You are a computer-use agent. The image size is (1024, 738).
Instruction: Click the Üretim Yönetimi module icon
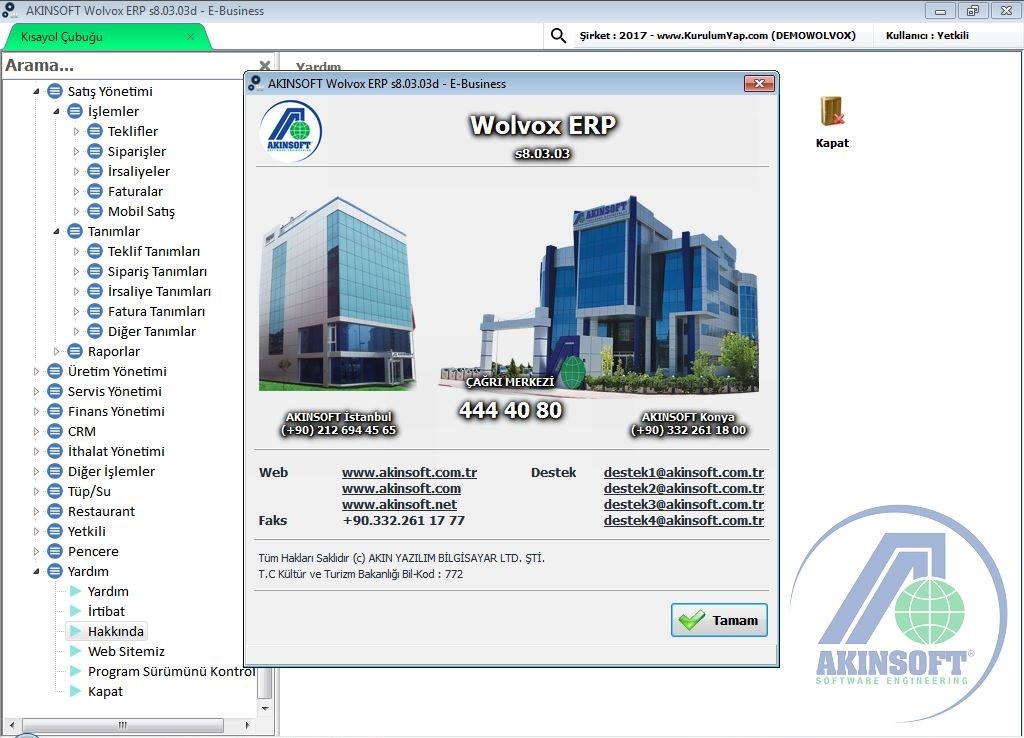pyautogui.click(x=55, y=372)
